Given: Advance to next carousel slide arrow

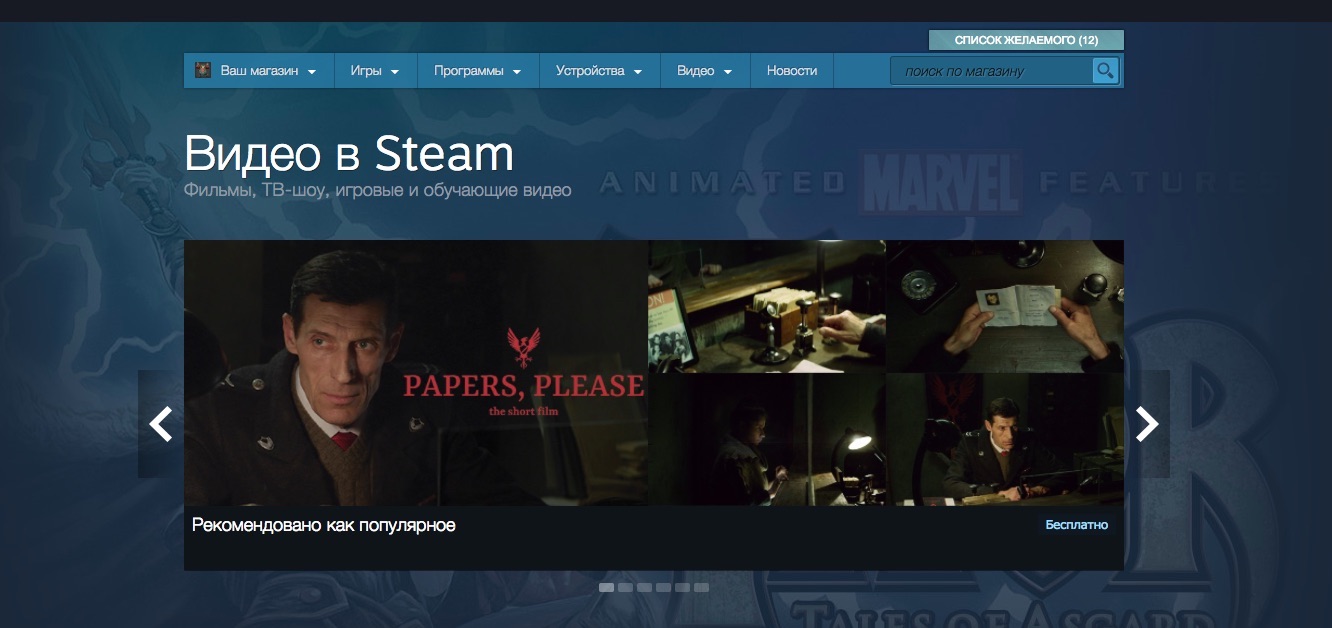Looking at the screenshot, I should tap(1147, 424).
